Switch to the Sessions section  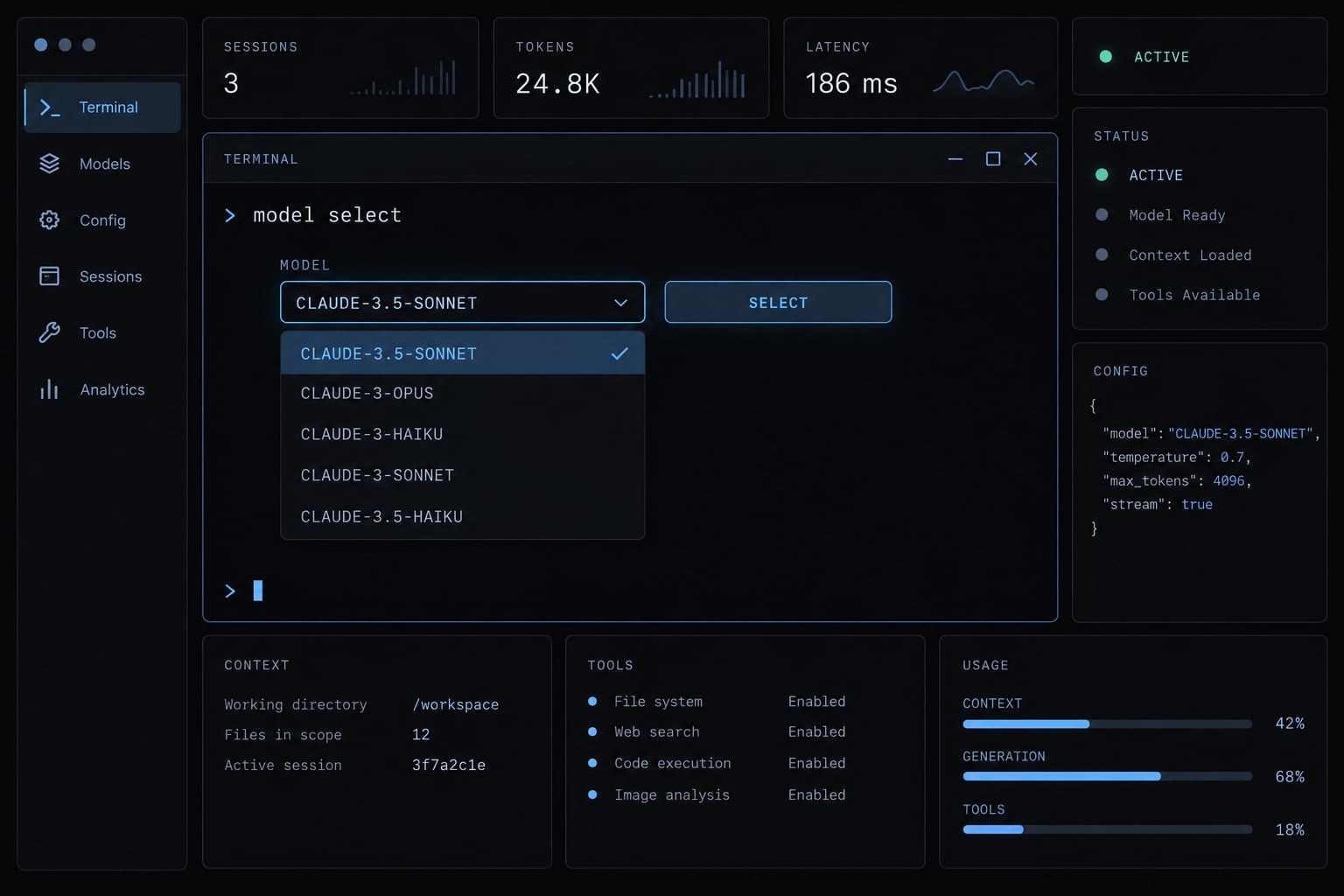point(102,276)
